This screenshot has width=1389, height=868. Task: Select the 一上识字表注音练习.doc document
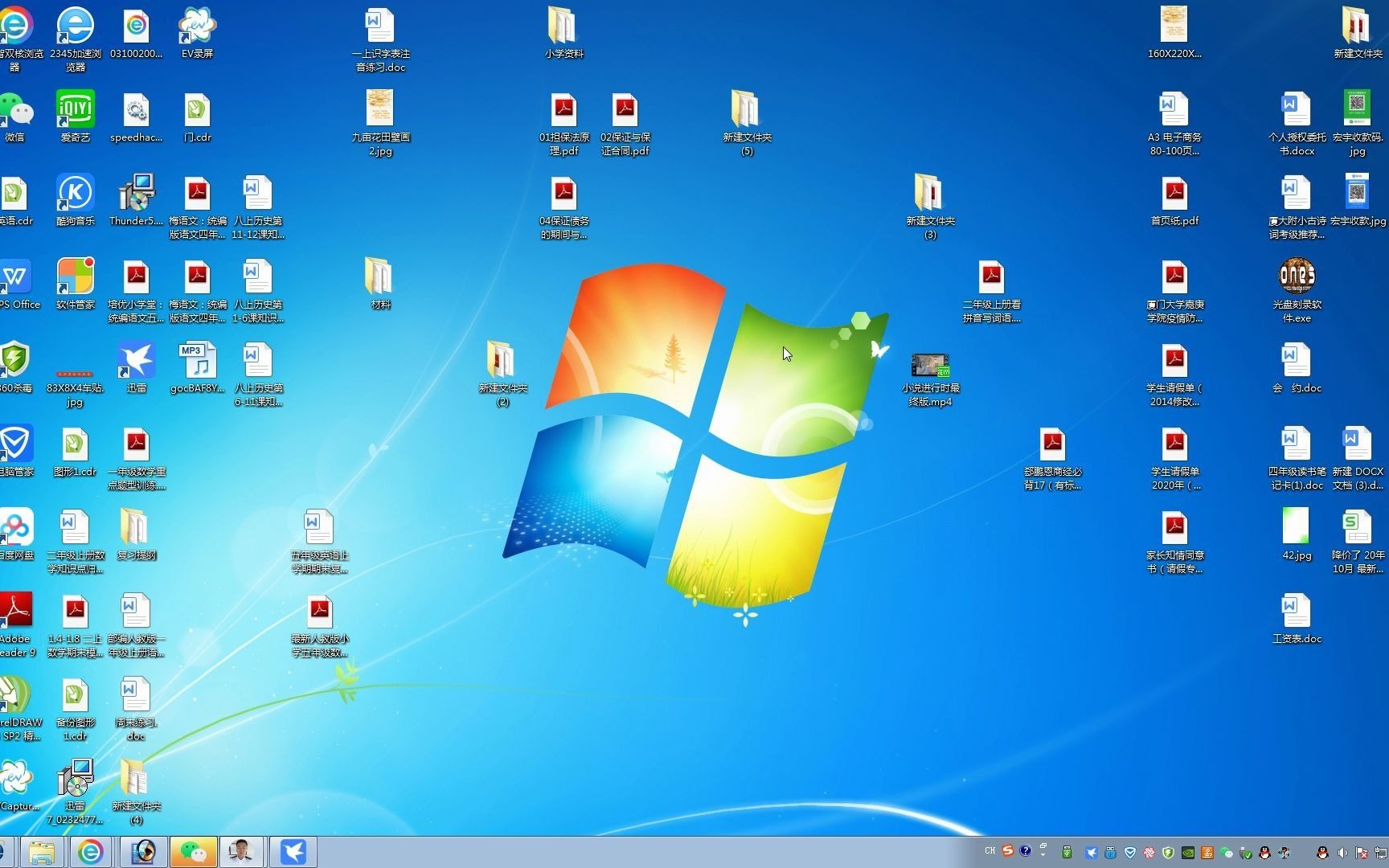click(x=380, y=39)
